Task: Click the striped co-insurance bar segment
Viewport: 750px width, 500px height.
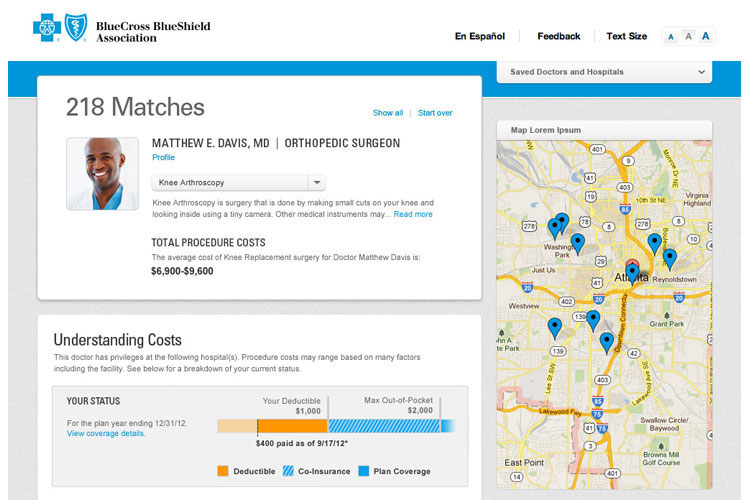Action: [384, 426]
